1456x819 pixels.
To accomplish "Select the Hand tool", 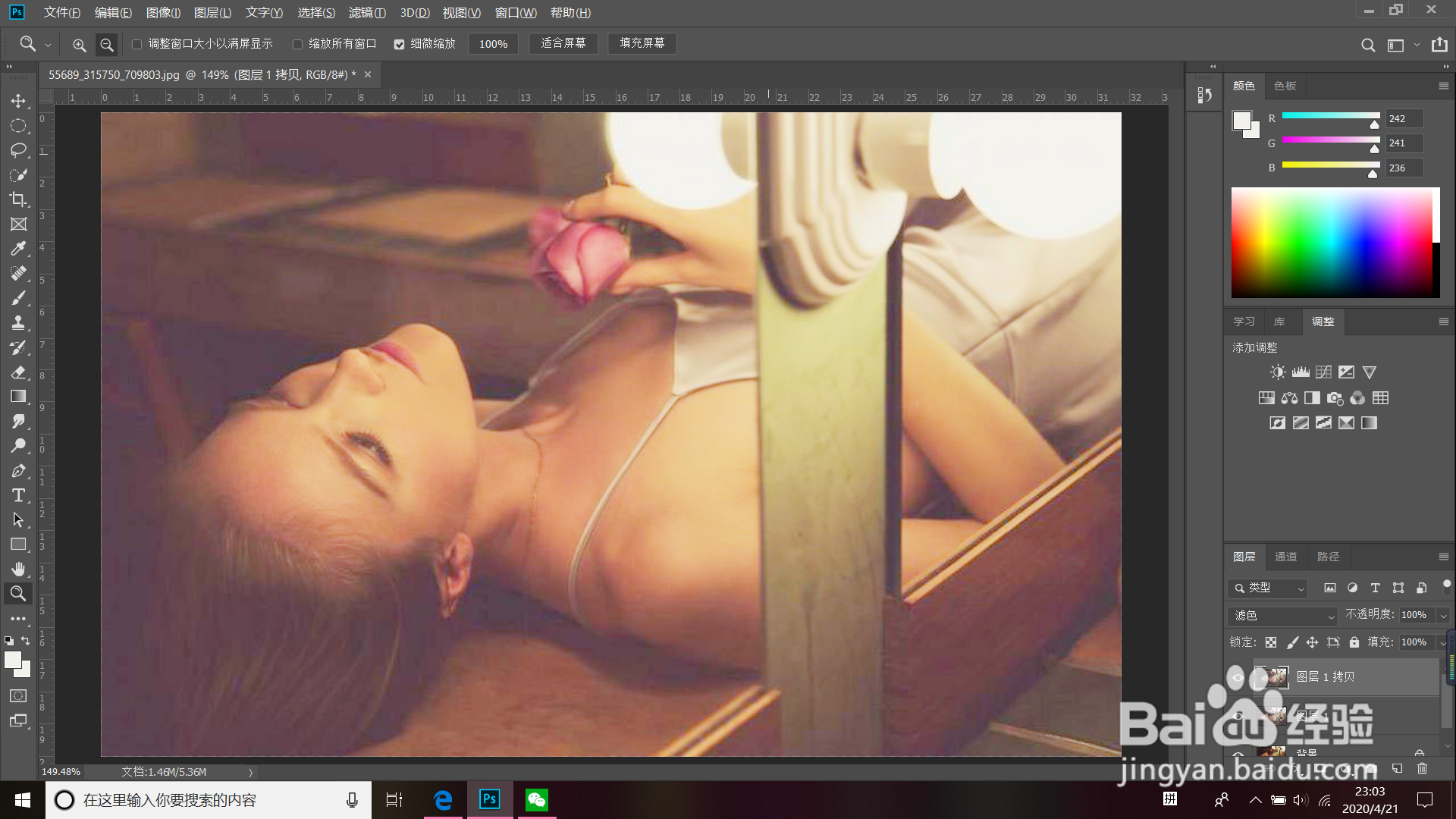I will point(18,569).
